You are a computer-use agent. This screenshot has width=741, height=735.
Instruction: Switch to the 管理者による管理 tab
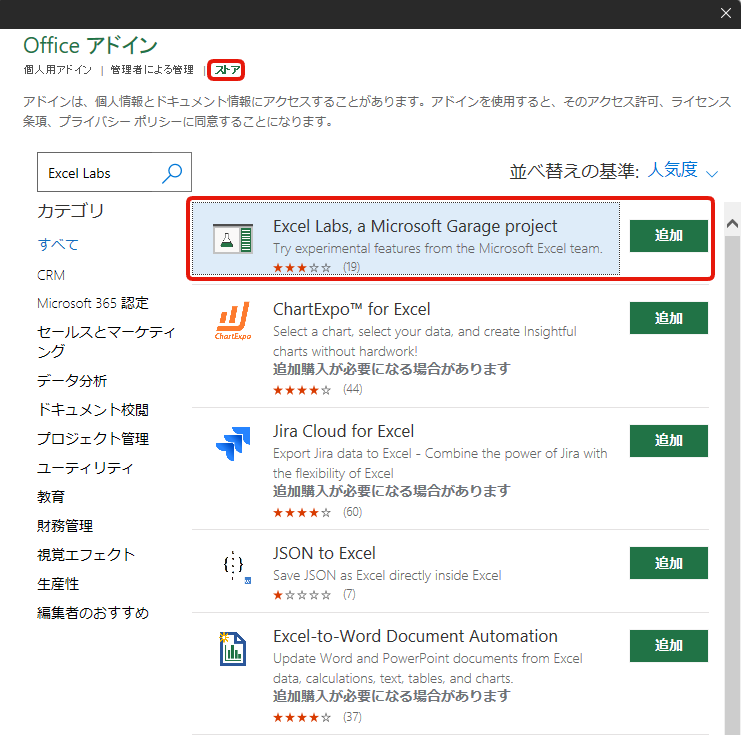[152, 70]
